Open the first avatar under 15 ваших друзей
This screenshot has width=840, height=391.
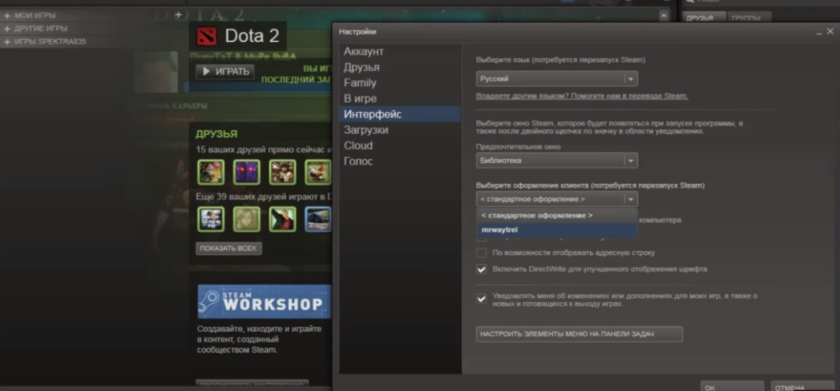click(x=211, y=172)
